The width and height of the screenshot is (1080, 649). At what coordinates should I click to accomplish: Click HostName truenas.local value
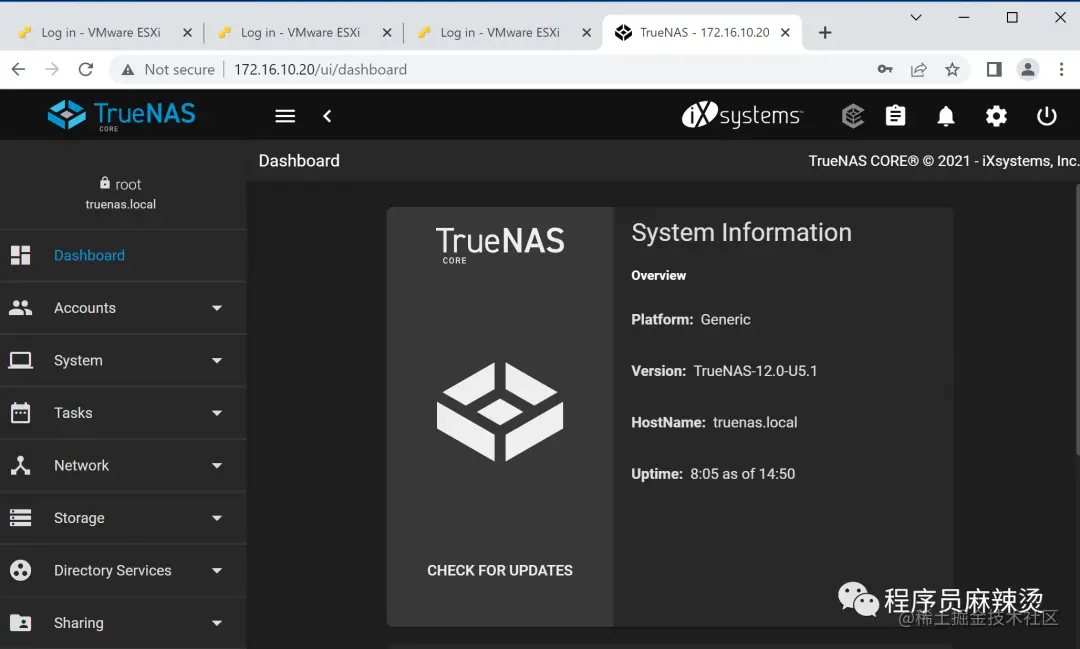click(755, 422)
